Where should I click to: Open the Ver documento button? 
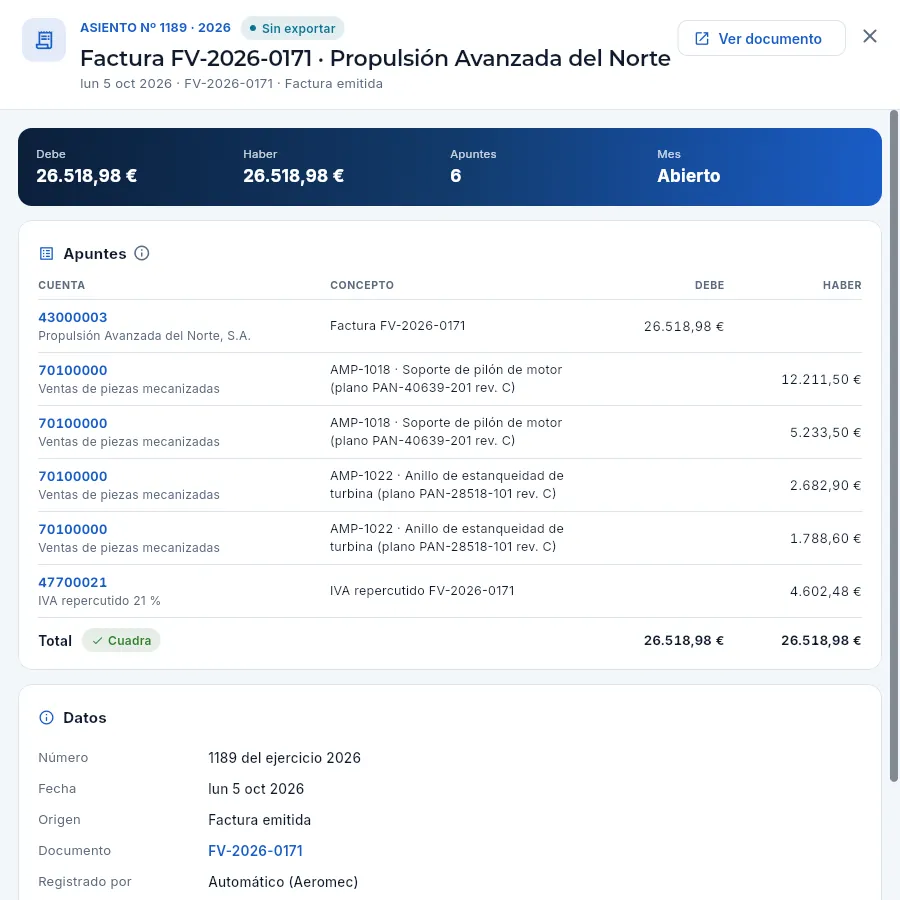pos(761,38)
